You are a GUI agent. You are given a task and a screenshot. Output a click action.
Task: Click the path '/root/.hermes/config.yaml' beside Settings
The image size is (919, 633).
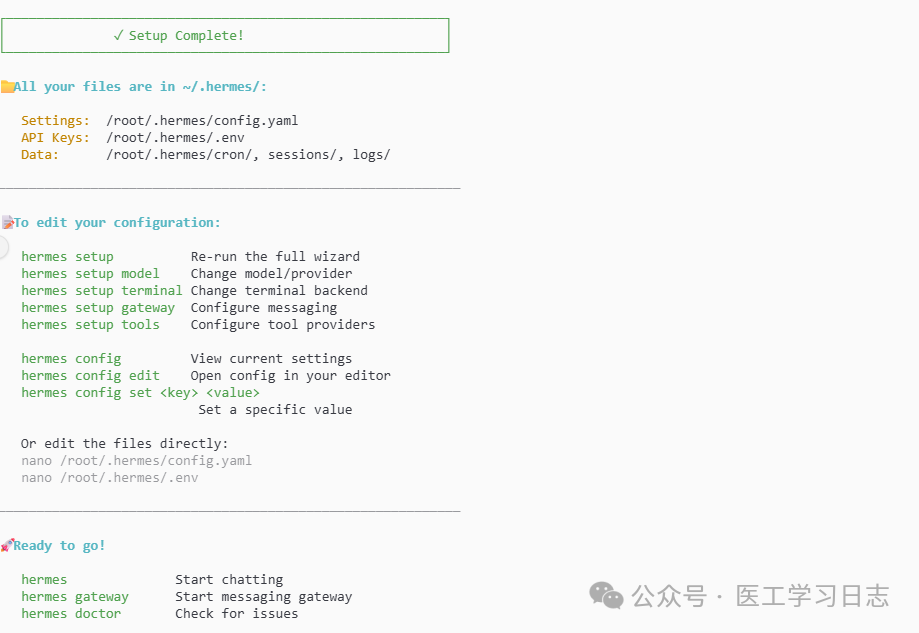pyautogui.click(x=202, y=121)
